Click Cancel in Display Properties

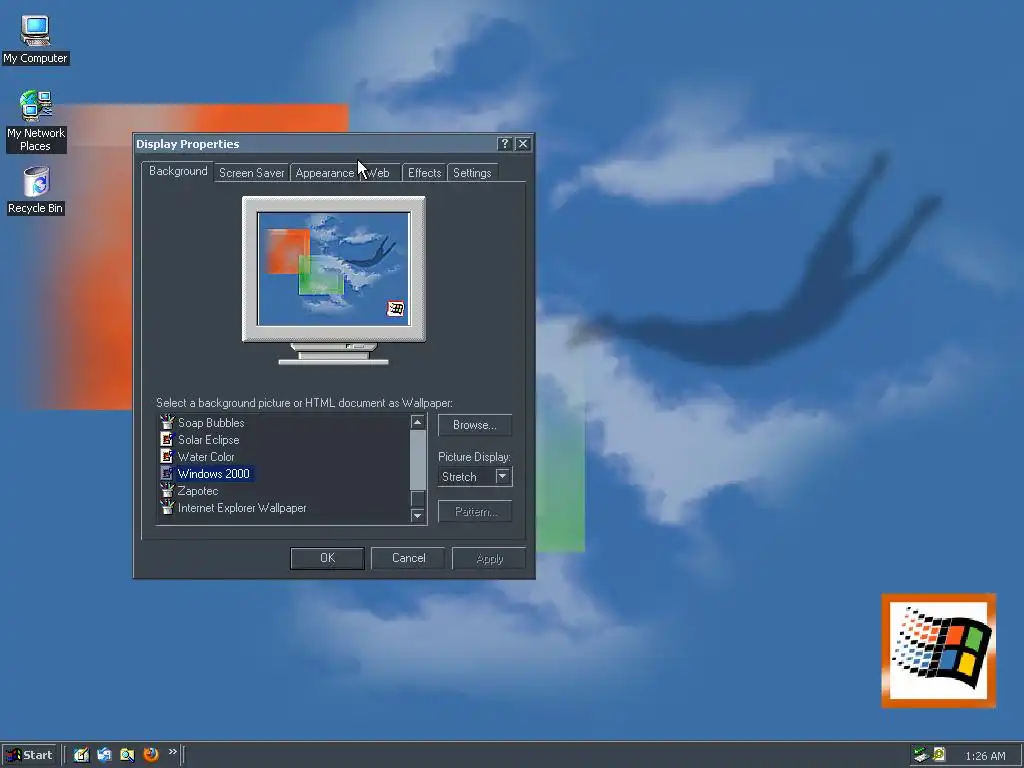(408, 558)
